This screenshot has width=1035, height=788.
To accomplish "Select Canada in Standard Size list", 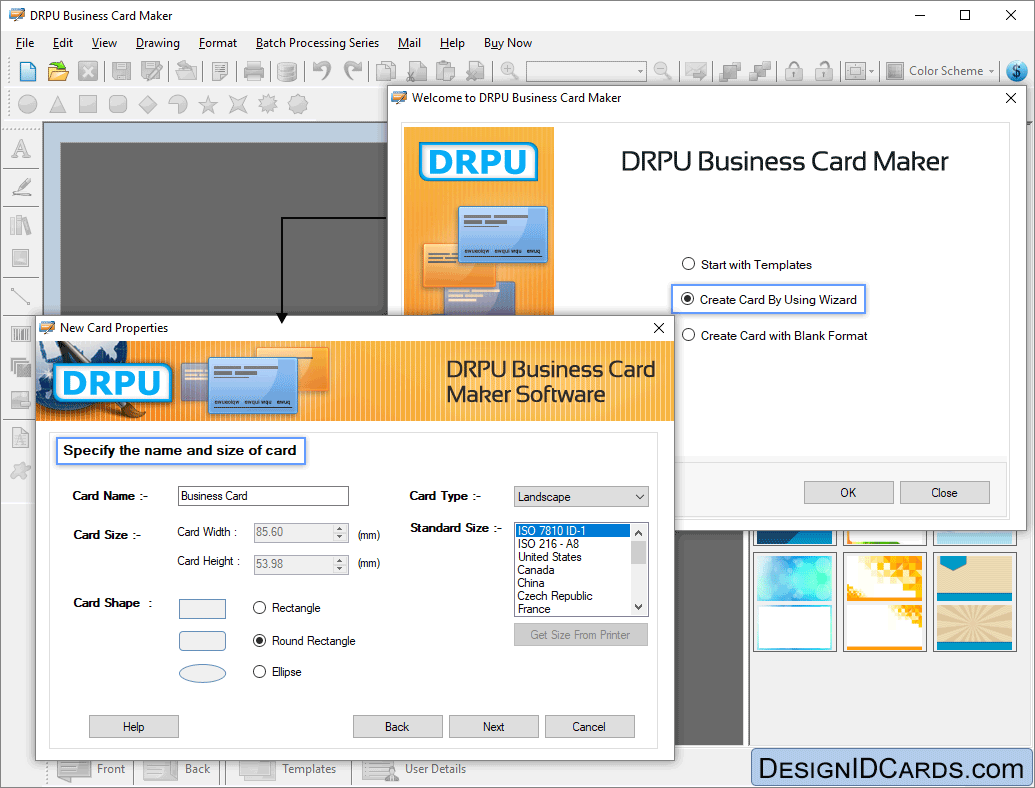I will 573,570.
